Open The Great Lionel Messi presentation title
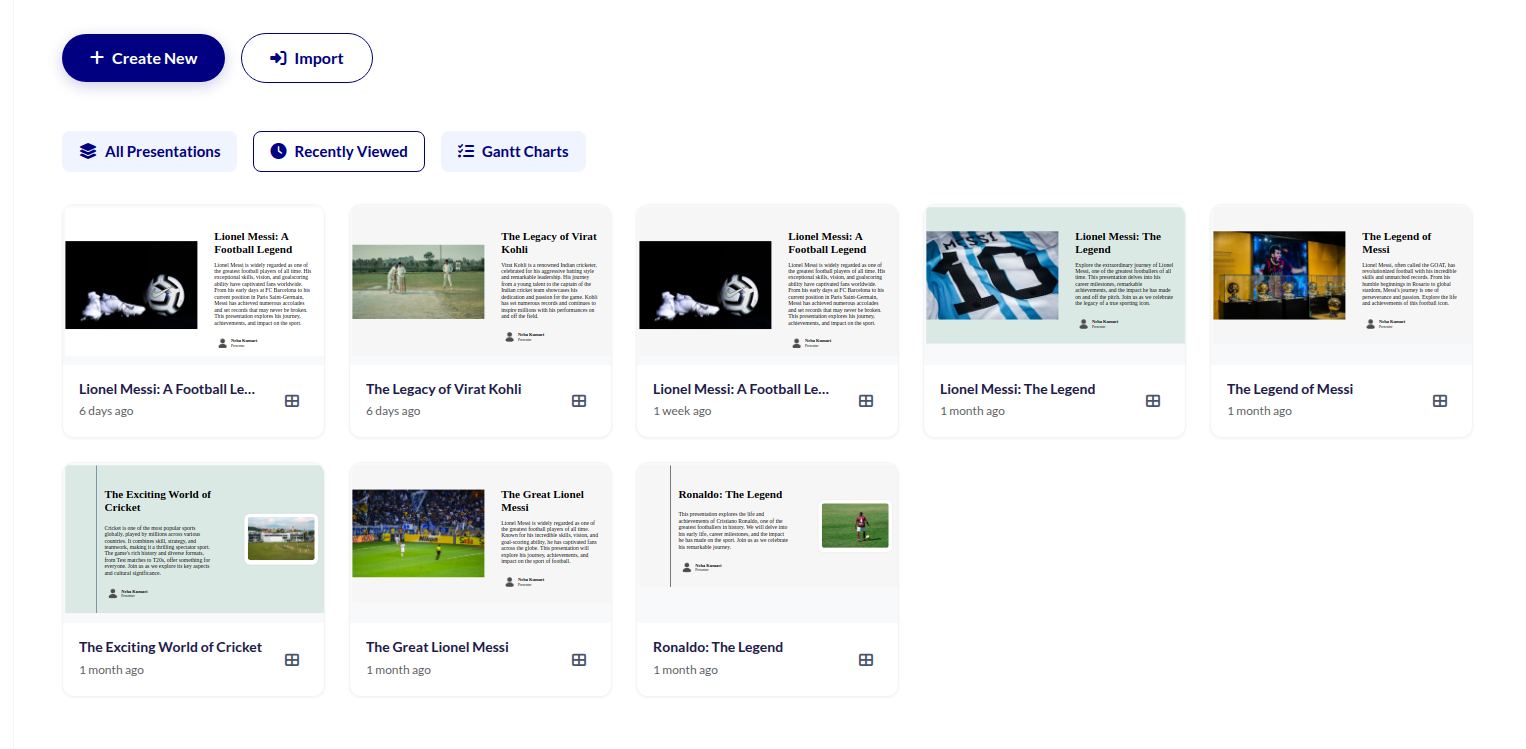Viewport: 1526px width, 749px height. coord(437,647)
